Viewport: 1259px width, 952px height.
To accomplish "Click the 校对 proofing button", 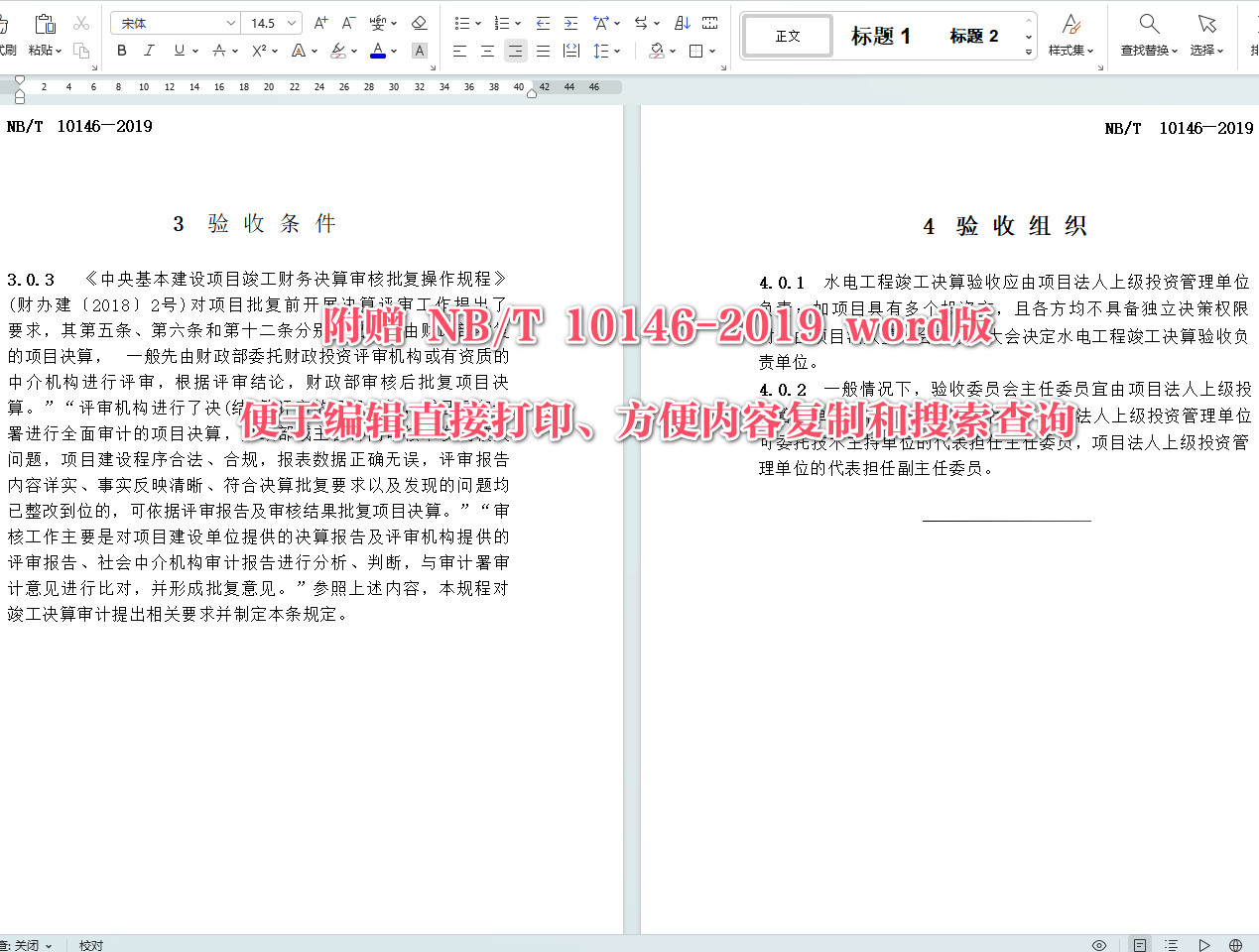I will pyautogui.click(x=90, y=945).
